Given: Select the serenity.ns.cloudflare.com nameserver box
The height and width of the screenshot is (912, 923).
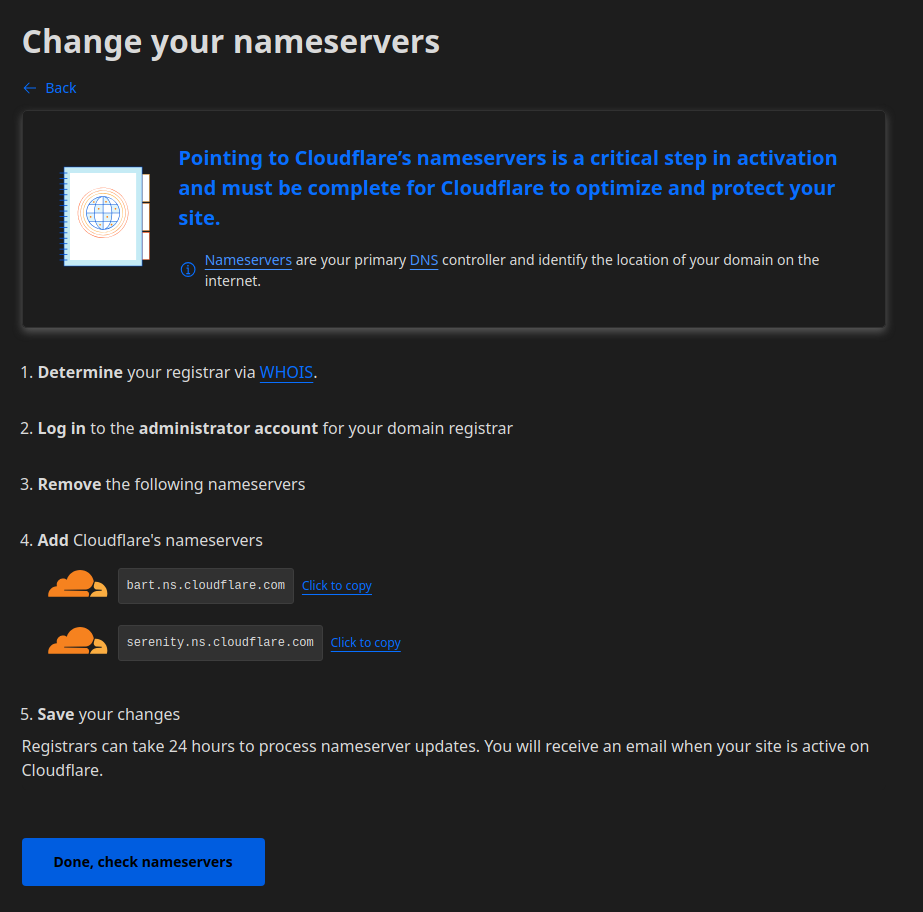Looking at the screenshot, I should coord(220,642).
